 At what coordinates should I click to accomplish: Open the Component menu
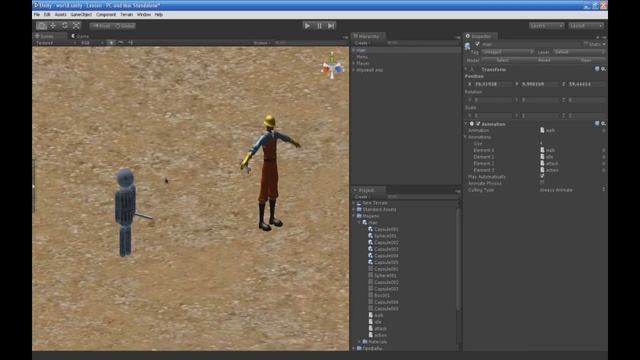[106, 14]
